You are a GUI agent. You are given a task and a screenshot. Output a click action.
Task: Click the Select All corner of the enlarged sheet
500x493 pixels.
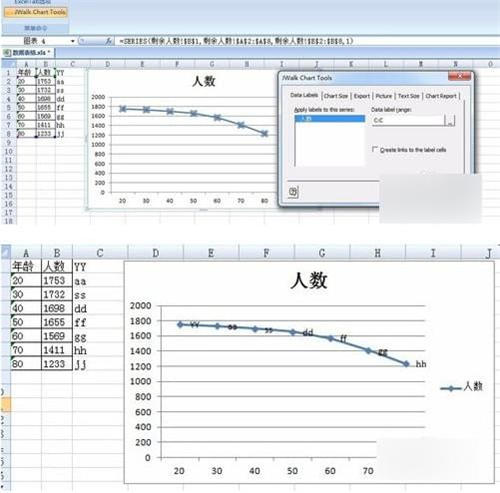6,252
